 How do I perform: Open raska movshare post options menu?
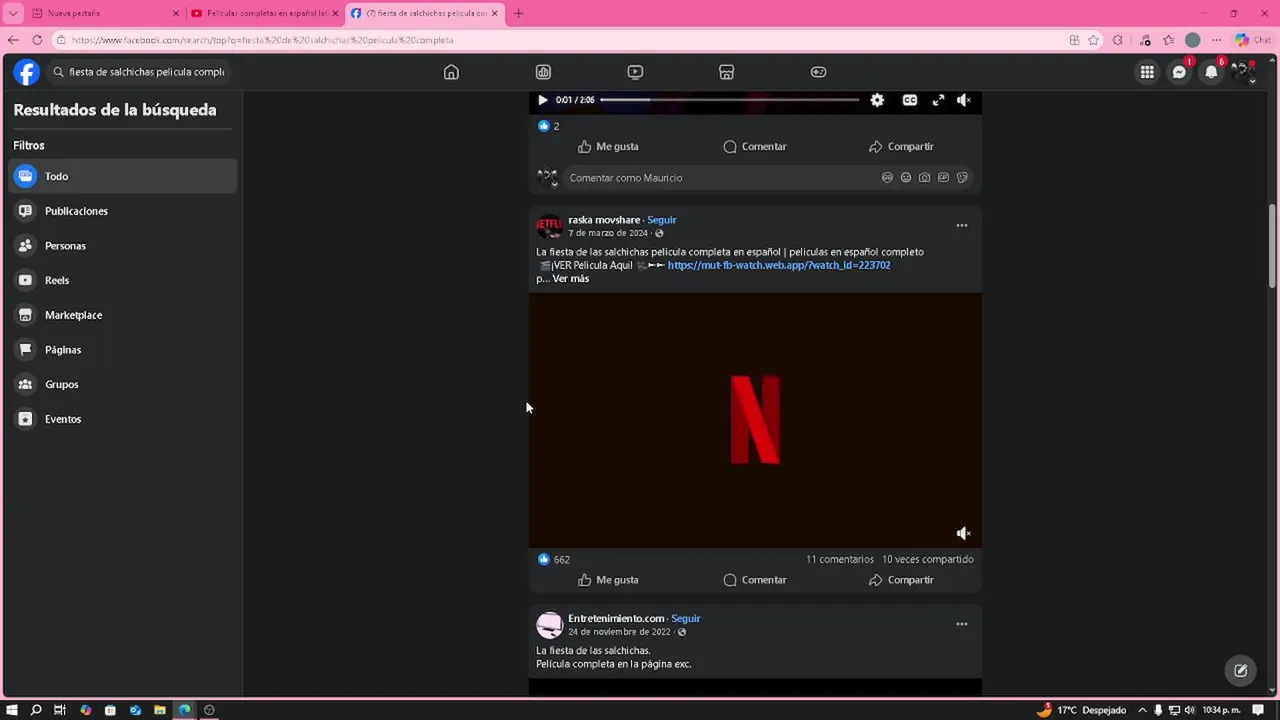pyautogui.click(x=962, y=226)
